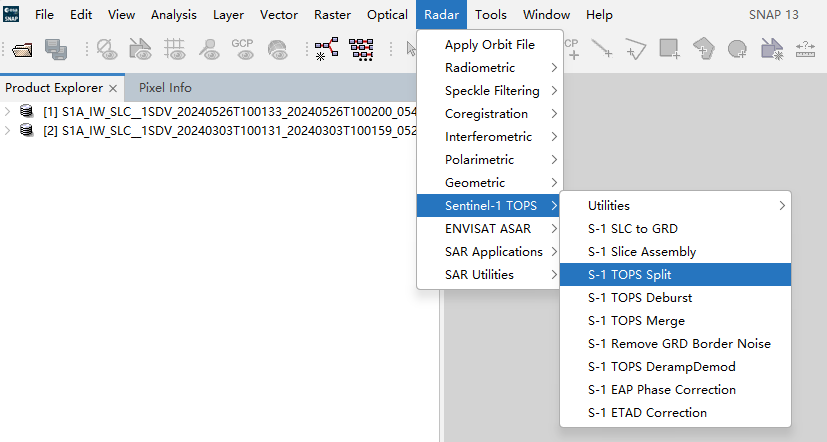This screenshot has width=827, height=442.
Task: Choose S-1 SLC to GRD
Action: click(676, 228)
